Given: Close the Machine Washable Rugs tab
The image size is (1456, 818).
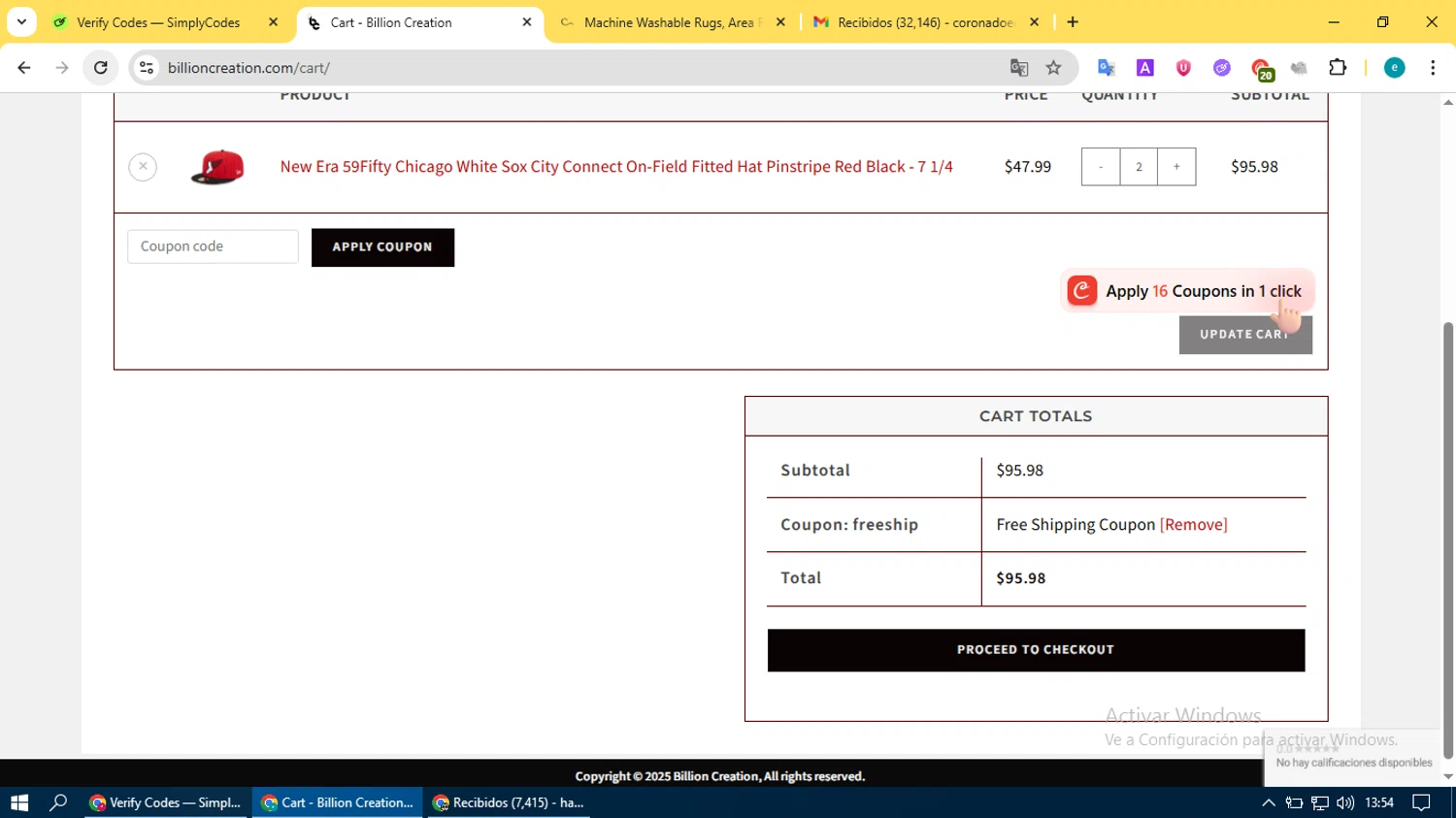Looking at the screenshot, I should [780, 22].
